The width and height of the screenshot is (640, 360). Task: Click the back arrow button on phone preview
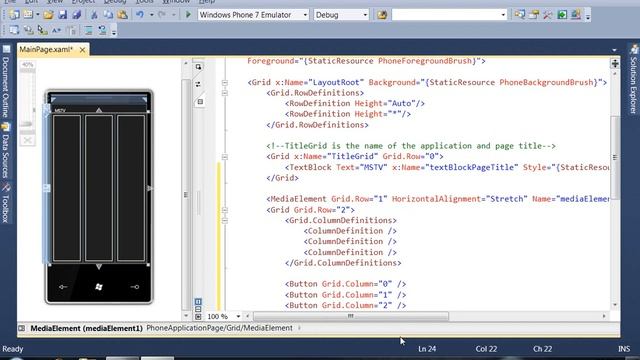pyautogui.click(x=63, y=287)
